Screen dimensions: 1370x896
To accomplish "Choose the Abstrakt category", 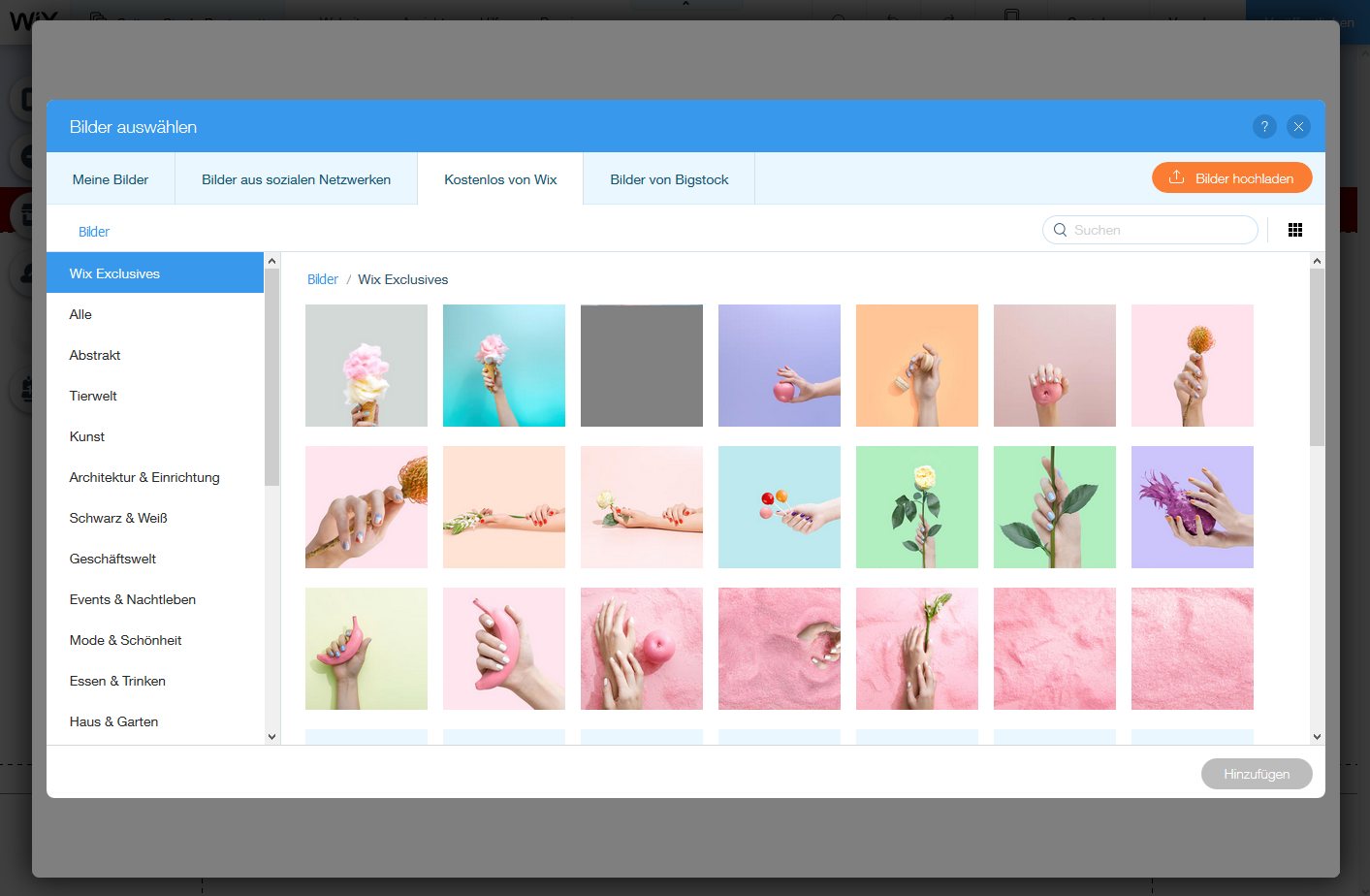I will [155, 355].
